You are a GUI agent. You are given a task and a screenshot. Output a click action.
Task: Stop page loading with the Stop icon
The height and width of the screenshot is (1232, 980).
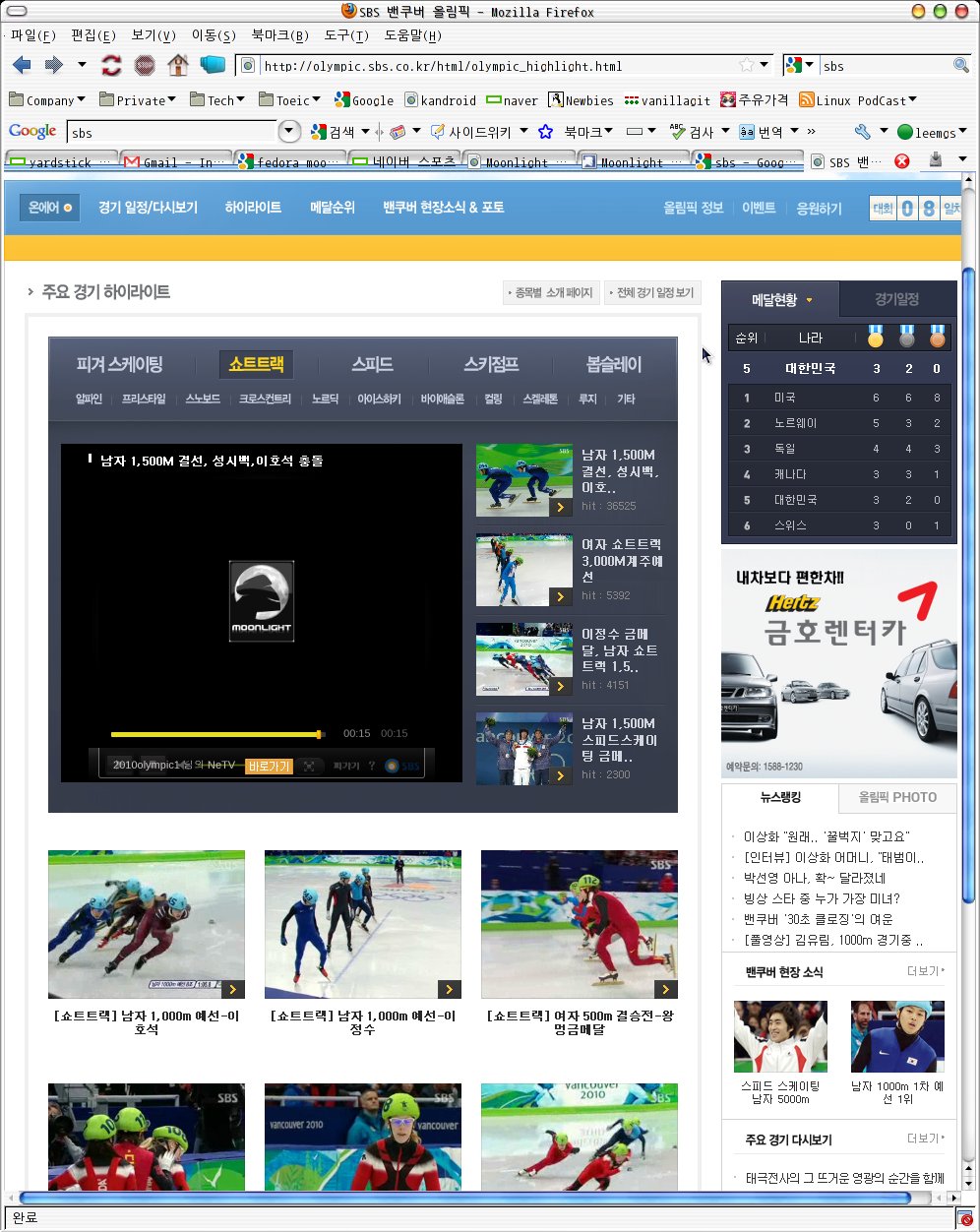coord(145,65)
